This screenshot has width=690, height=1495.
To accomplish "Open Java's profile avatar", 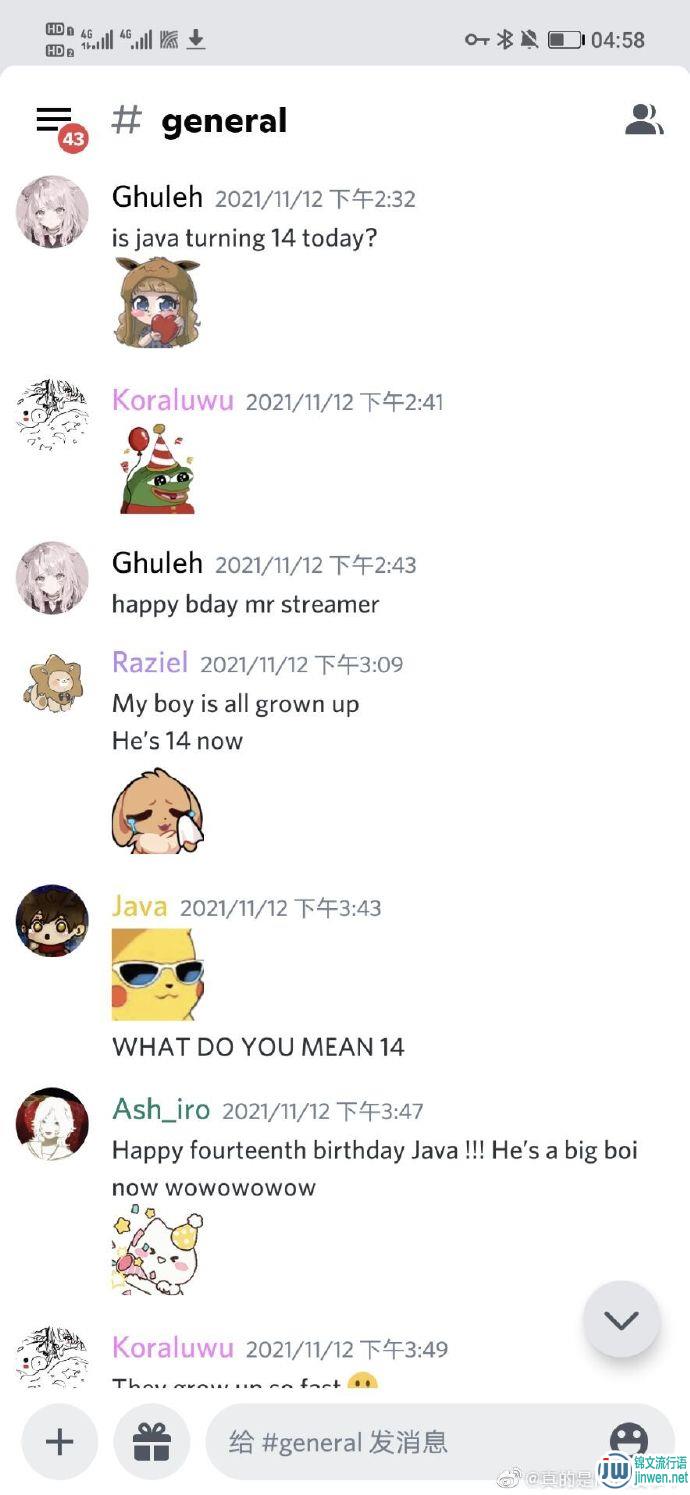I will click(52, 921).
